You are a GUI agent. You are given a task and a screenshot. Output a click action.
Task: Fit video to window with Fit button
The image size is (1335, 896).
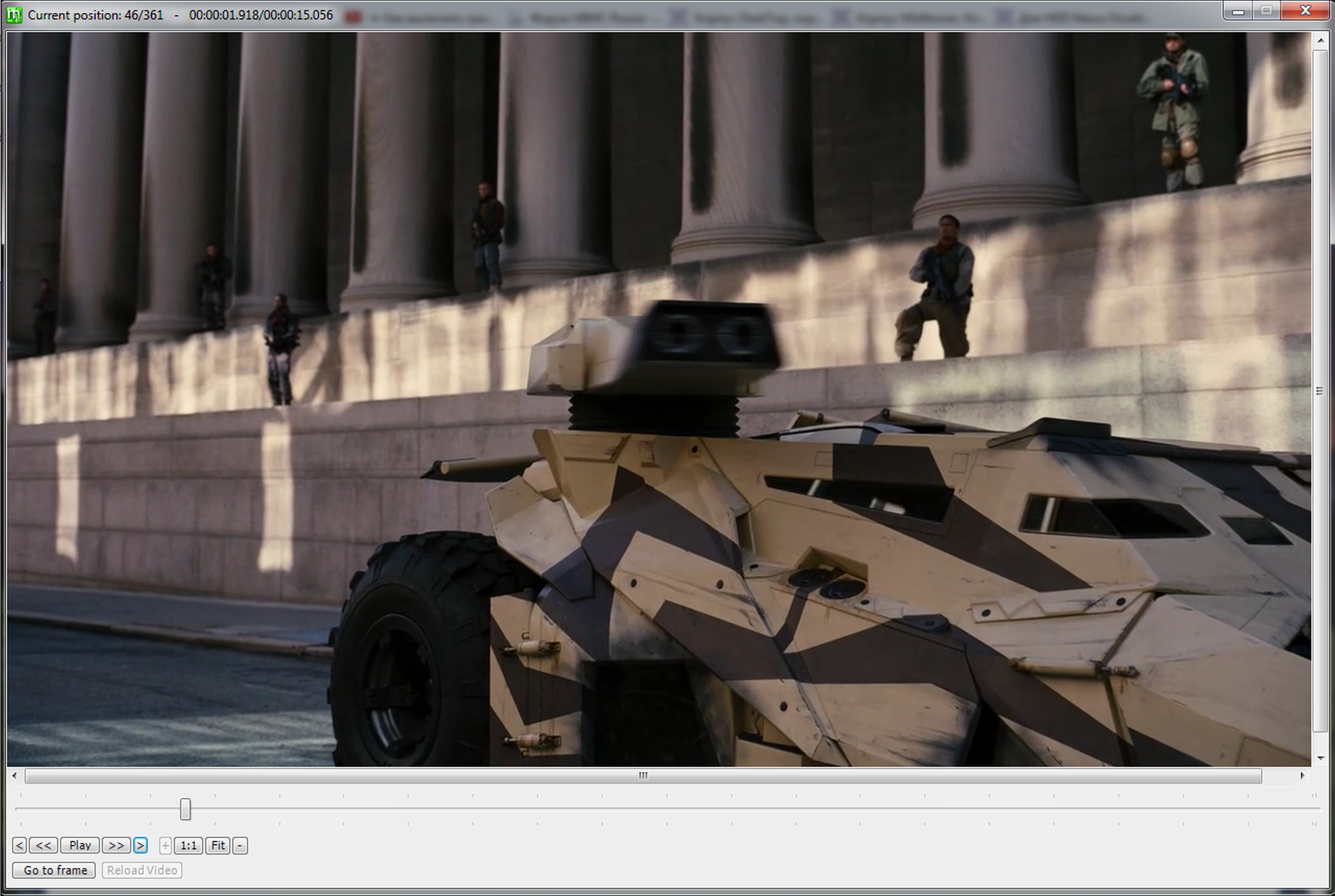coord(218,845)
